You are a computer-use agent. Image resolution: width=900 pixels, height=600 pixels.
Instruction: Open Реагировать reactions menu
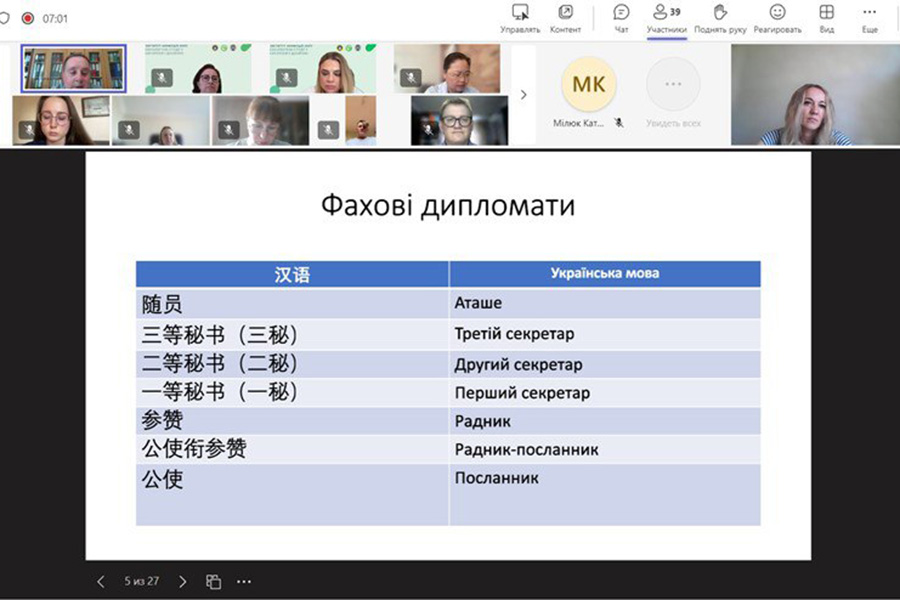777,18
